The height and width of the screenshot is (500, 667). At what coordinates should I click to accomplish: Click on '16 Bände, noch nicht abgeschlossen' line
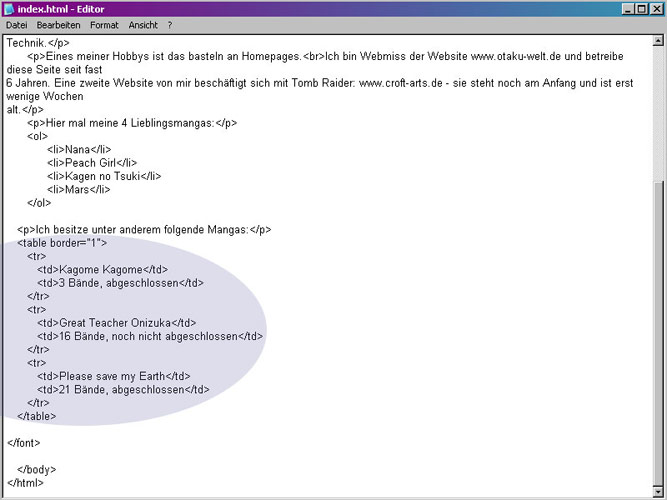pos(150,336)
